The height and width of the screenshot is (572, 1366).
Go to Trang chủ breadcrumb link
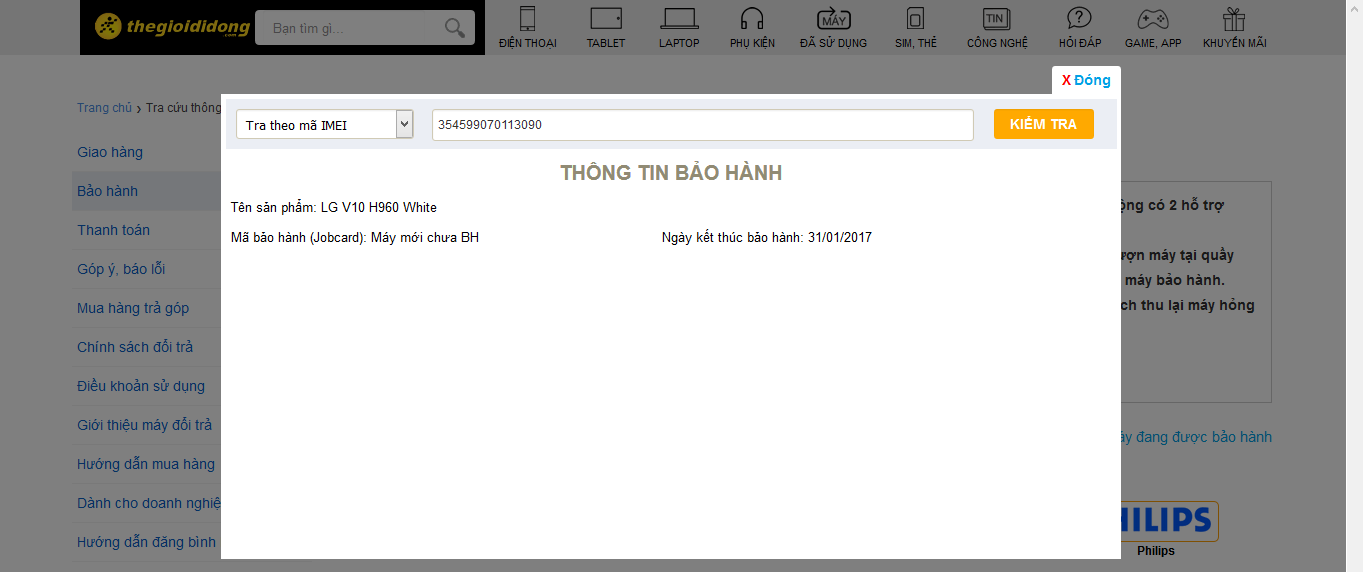[104, 108]
